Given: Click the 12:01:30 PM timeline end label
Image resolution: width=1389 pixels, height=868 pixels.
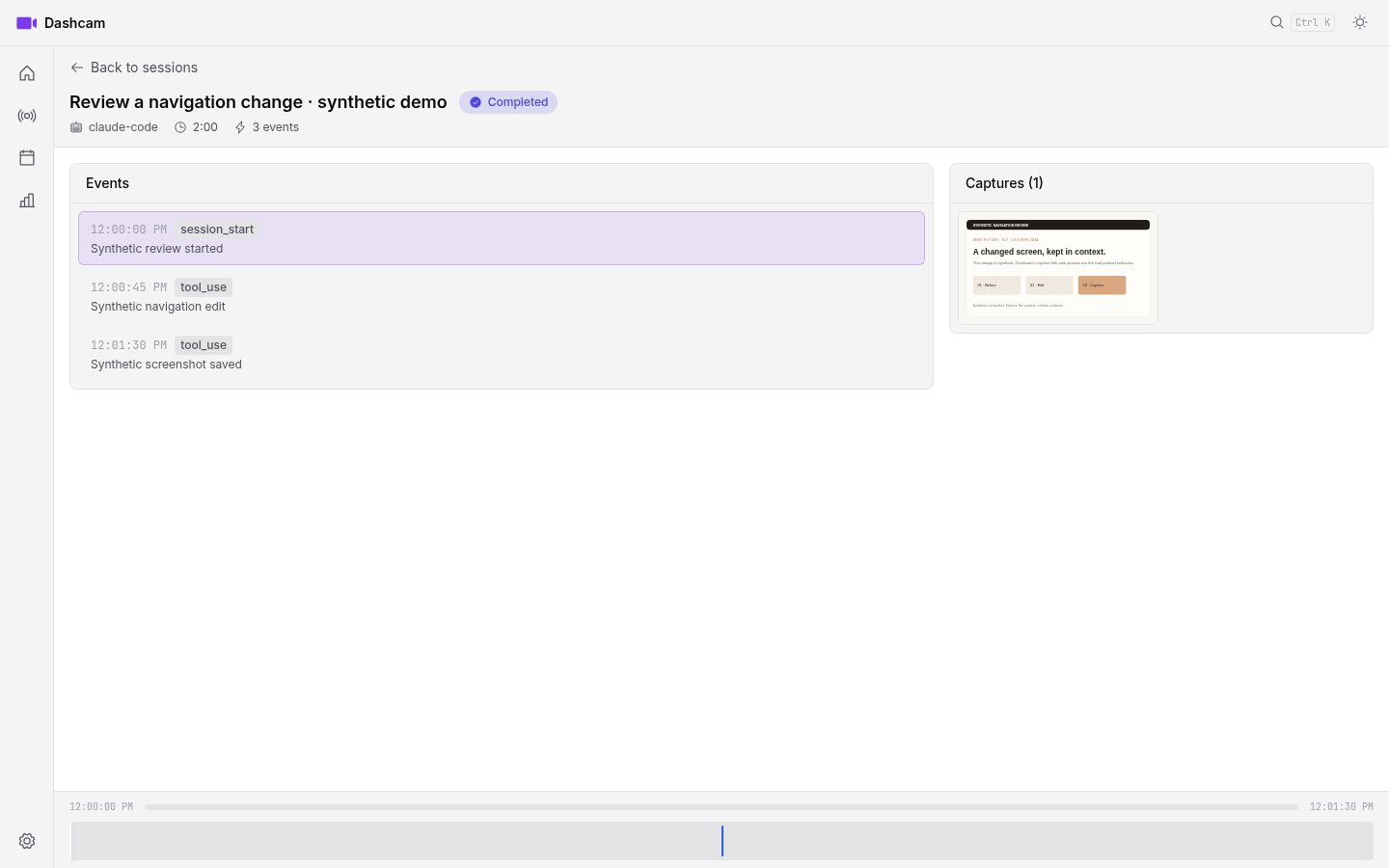Looking at the screenshot, I should [x=1341, y=807].
